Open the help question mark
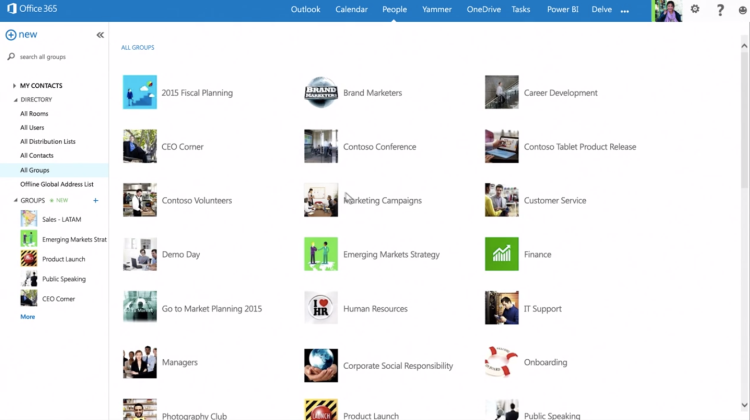750x420 pixels. [720, 10]
